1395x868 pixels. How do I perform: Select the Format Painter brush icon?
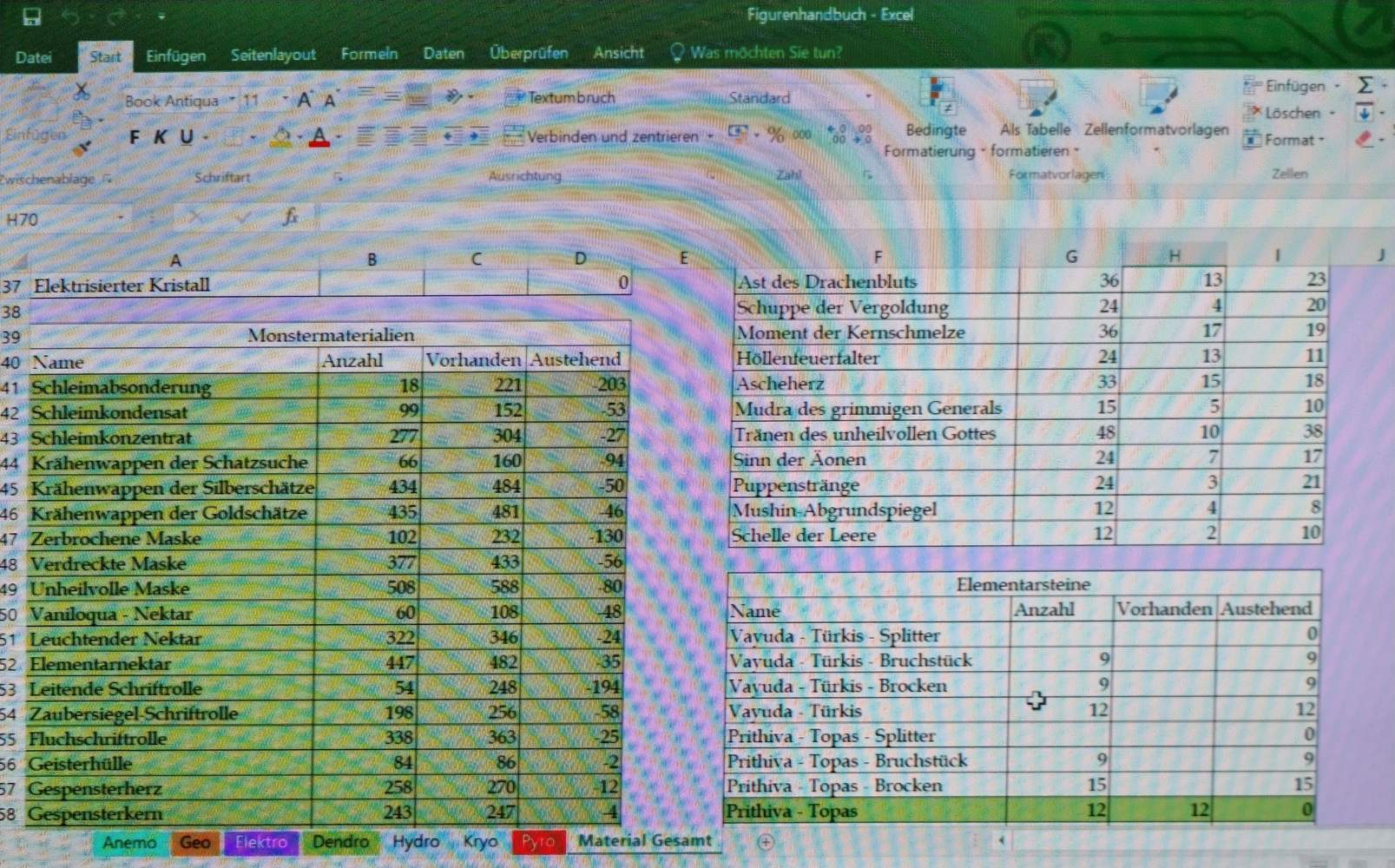tap(82, 149)
